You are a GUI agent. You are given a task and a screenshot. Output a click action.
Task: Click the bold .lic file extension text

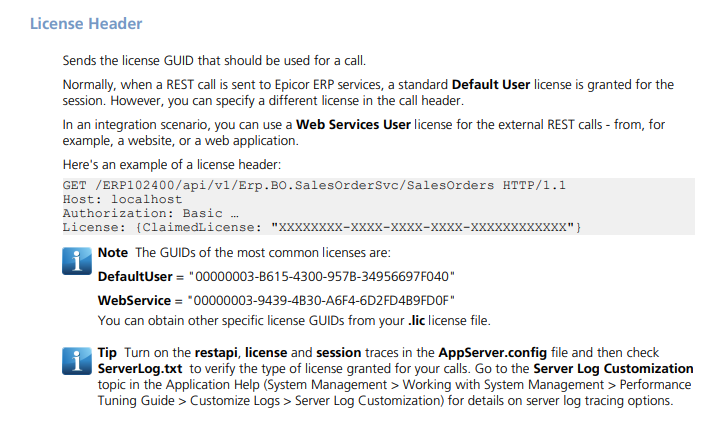[x=416, y=320]
